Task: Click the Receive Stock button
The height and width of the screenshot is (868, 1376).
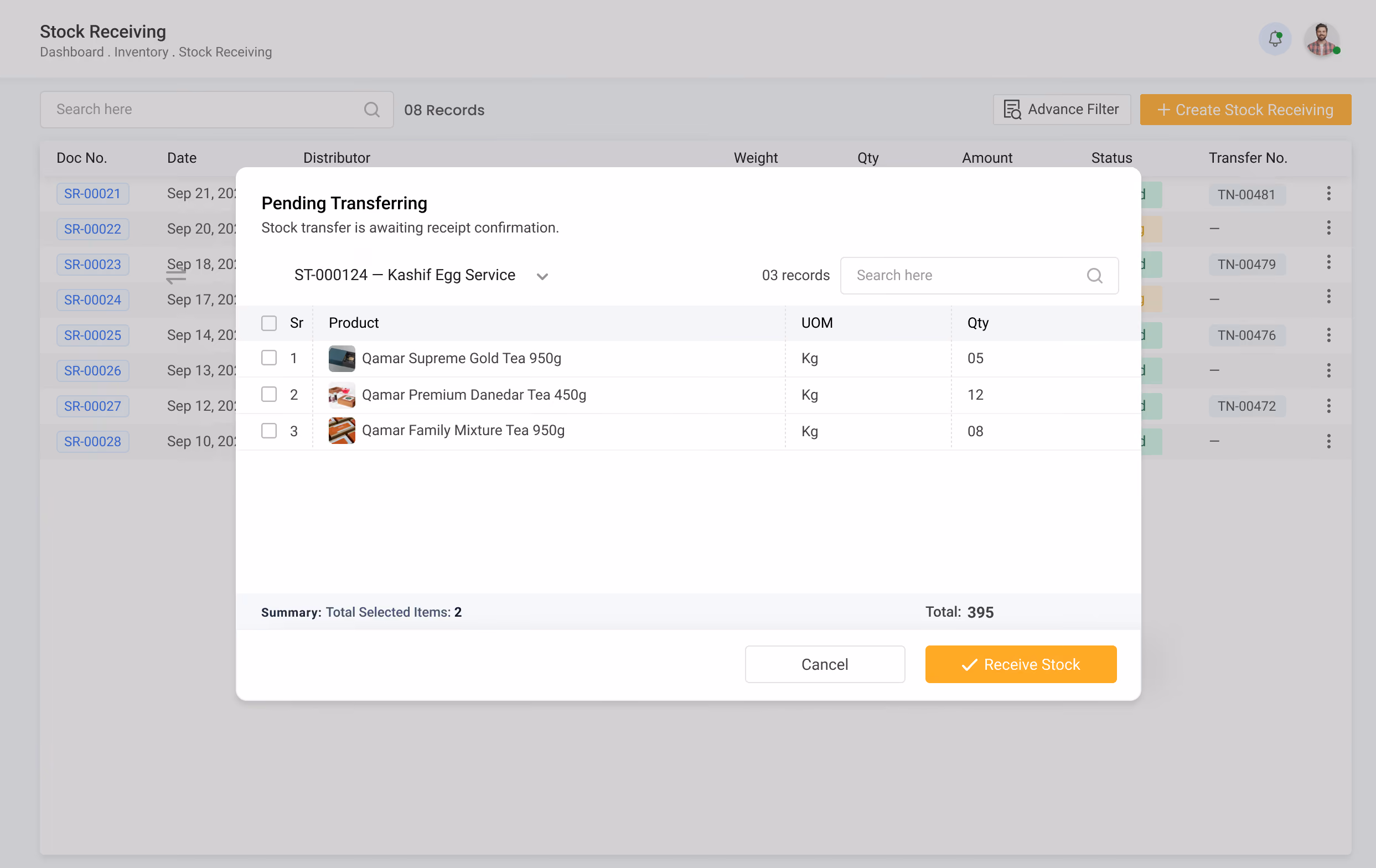Action: (1021, 665)
